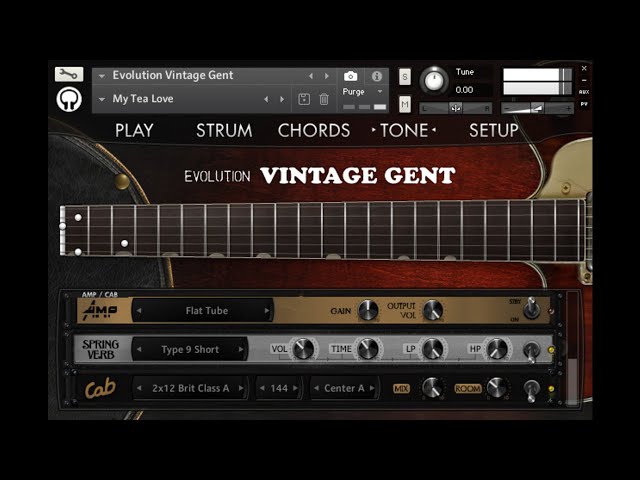Toggle the Solo S button
The width and height of the screenshot is (640, 480).
[404, 77]
